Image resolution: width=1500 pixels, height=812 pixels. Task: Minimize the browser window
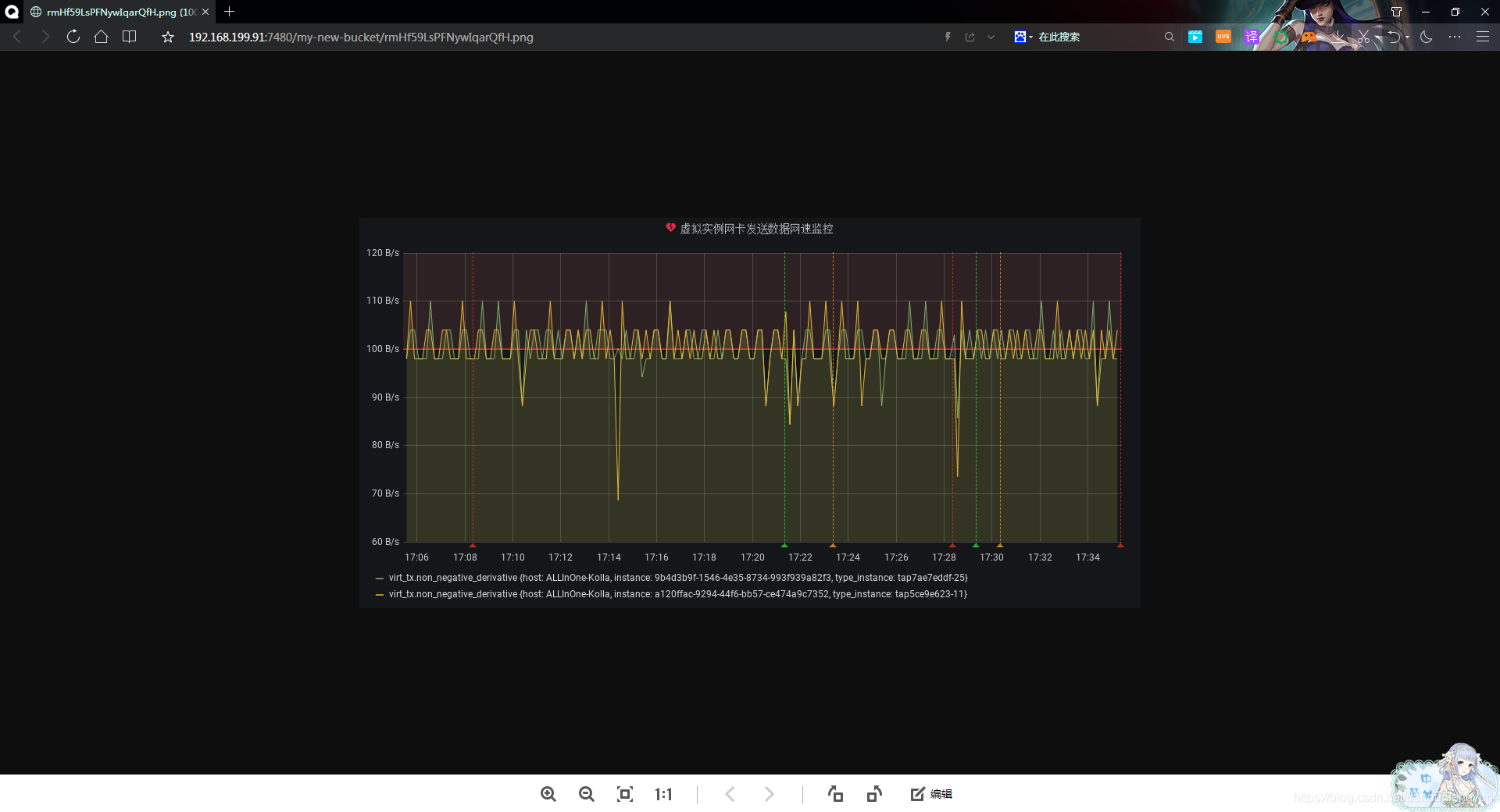(x=1426, y=12)
